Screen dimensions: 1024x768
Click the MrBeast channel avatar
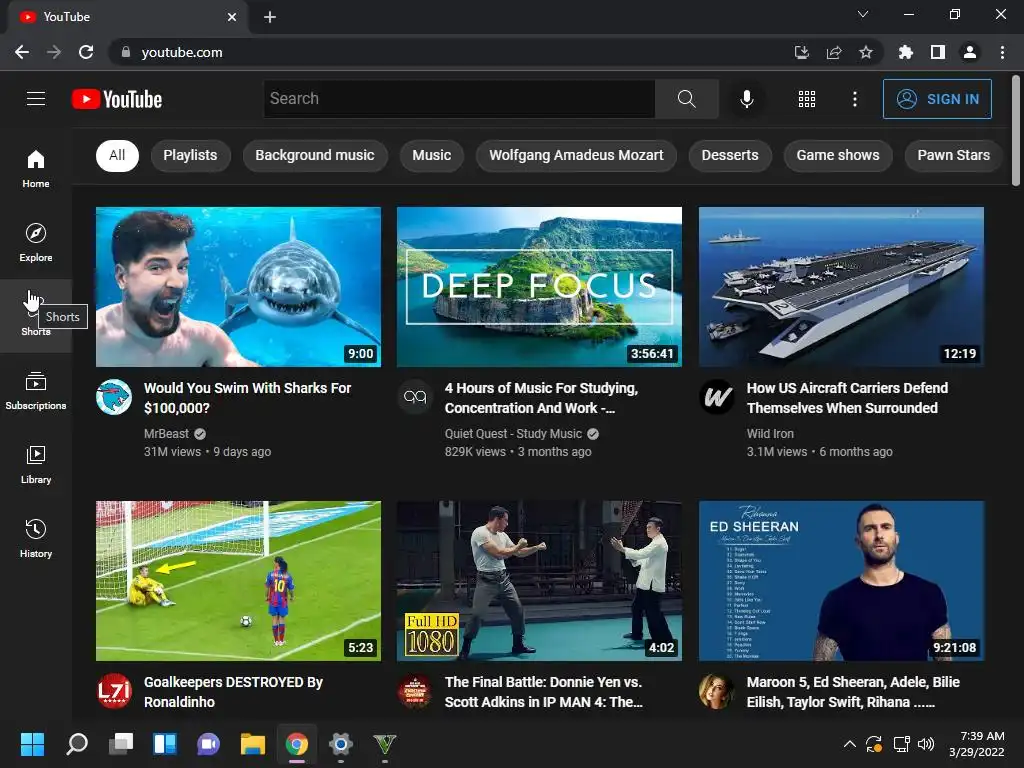point(114,396)
